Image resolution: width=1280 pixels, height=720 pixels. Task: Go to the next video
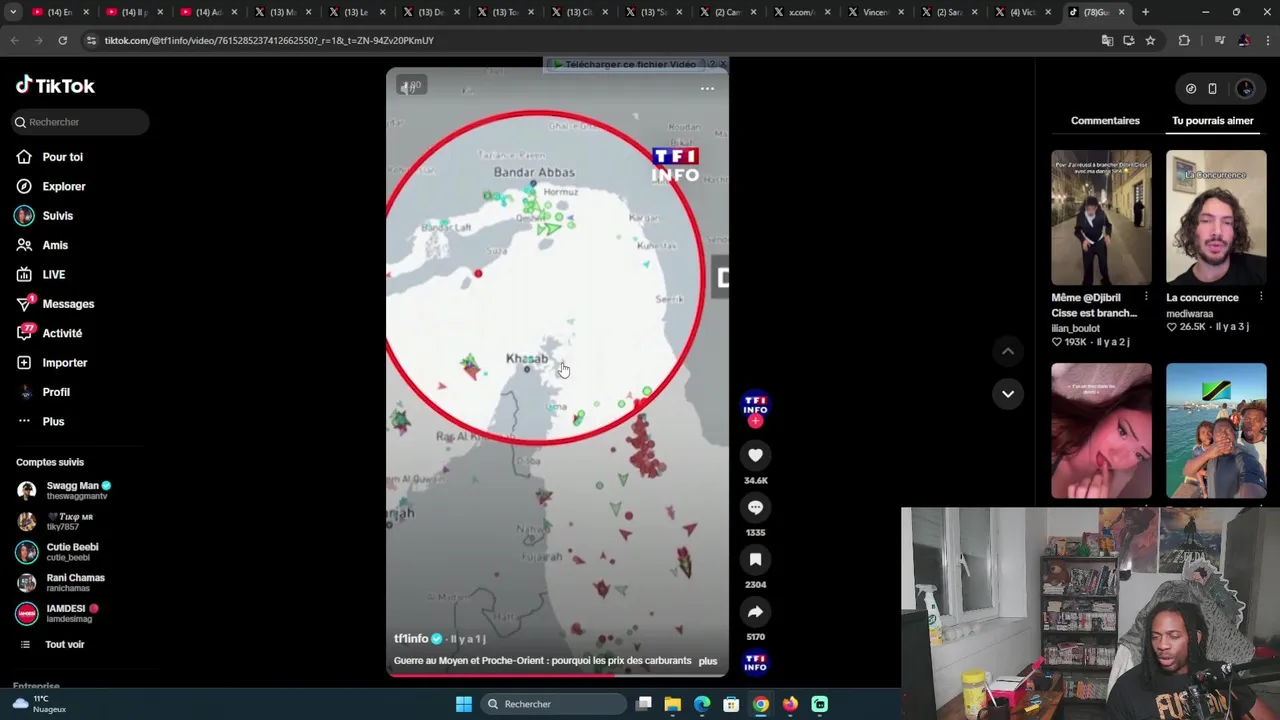point(1008,394)
